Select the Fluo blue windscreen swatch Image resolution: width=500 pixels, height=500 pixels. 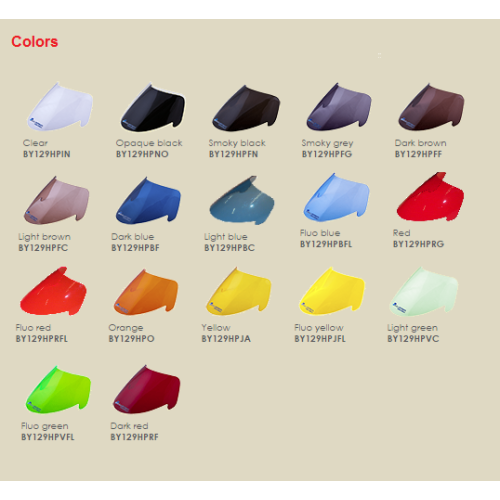(337, 198)
